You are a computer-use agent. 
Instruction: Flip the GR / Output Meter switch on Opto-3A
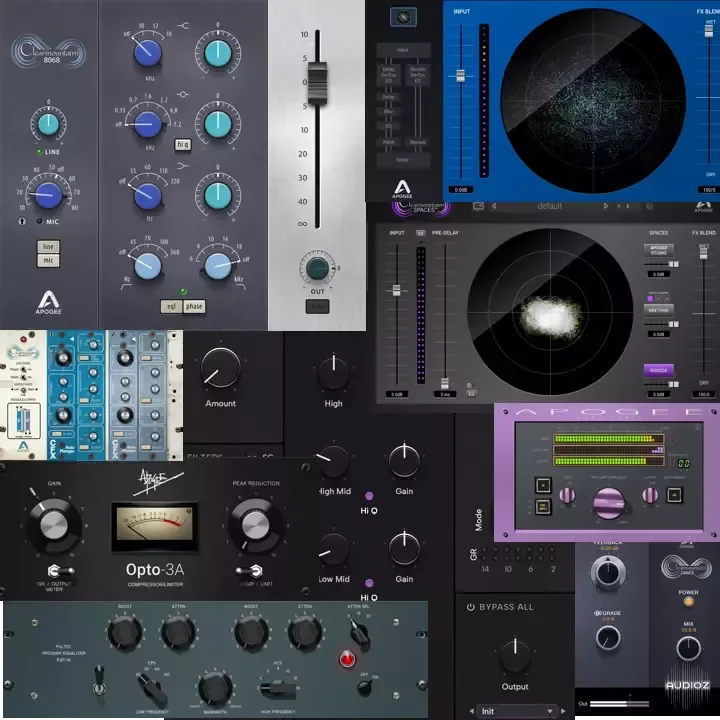pos(60,571)
